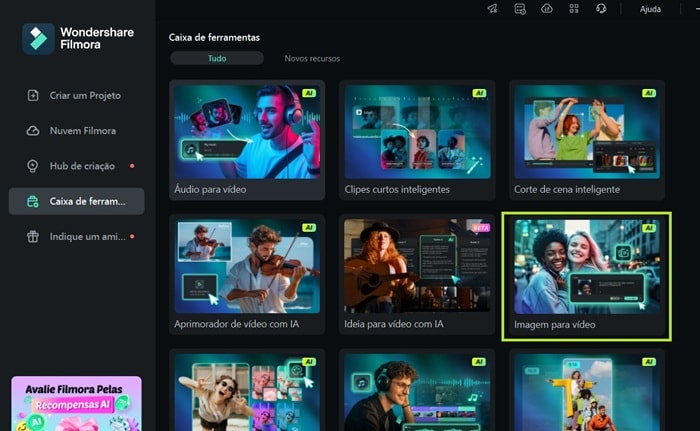This screenshot has width=700, height=431.
Task: Click the Corte de cena inteligente label text
Action: 567,189
